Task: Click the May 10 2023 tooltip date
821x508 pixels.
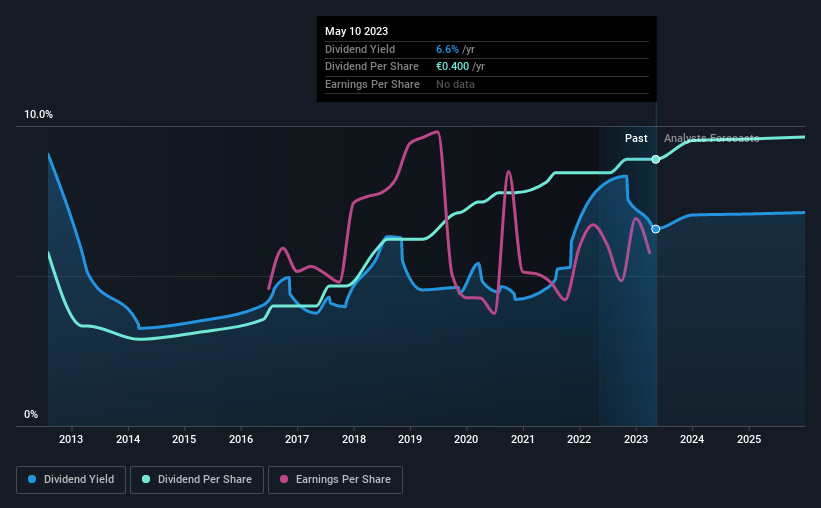Action: click(357, 31)
